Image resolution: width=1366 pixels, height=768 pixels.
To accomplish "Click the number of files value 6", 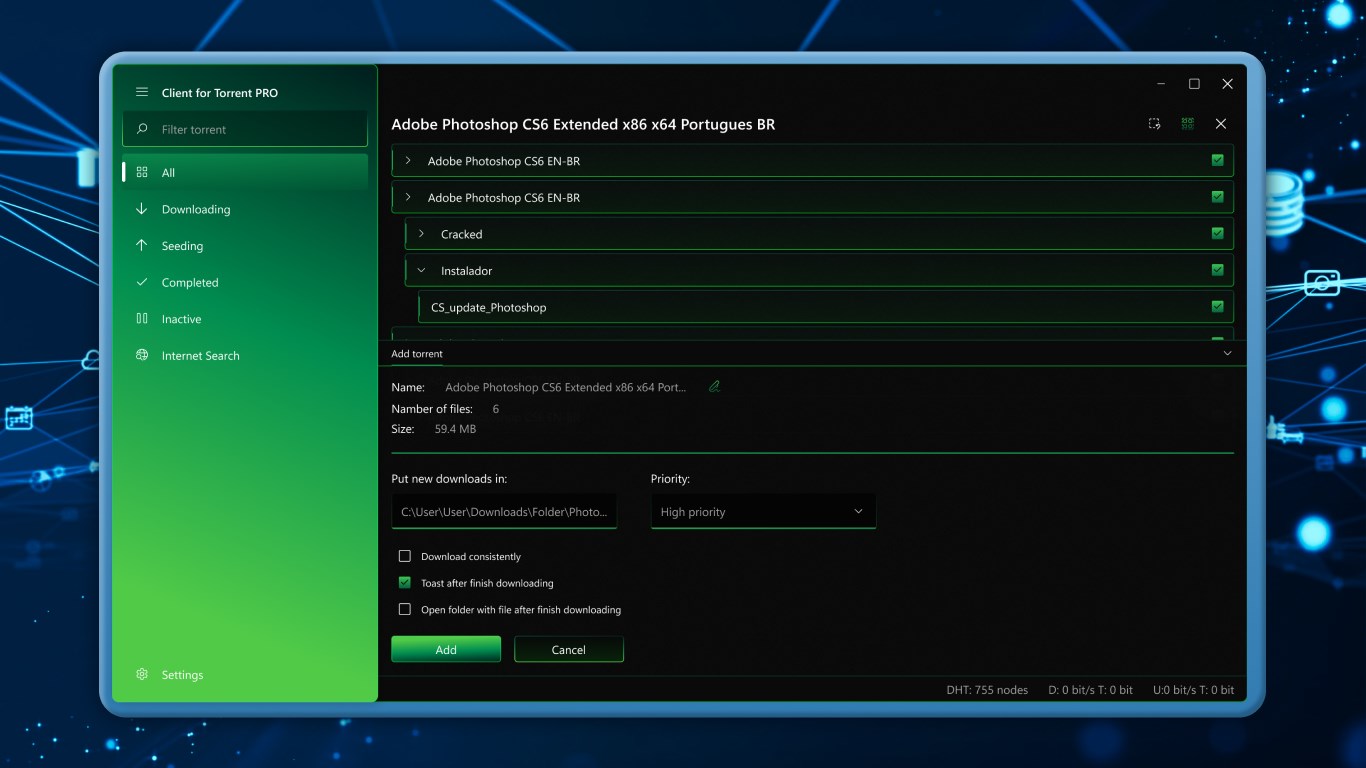I will (x=496, y=409).
